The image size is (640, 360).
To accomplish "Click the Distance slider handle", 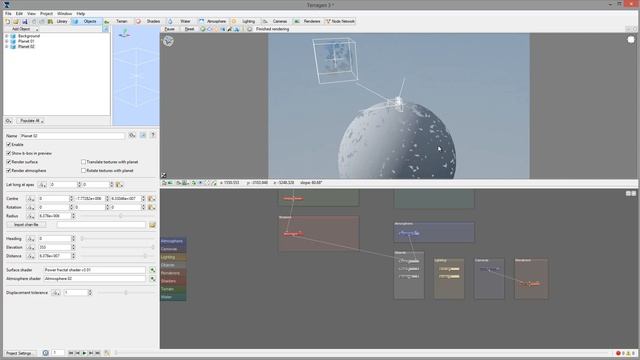I will click(x=145, y=256).
